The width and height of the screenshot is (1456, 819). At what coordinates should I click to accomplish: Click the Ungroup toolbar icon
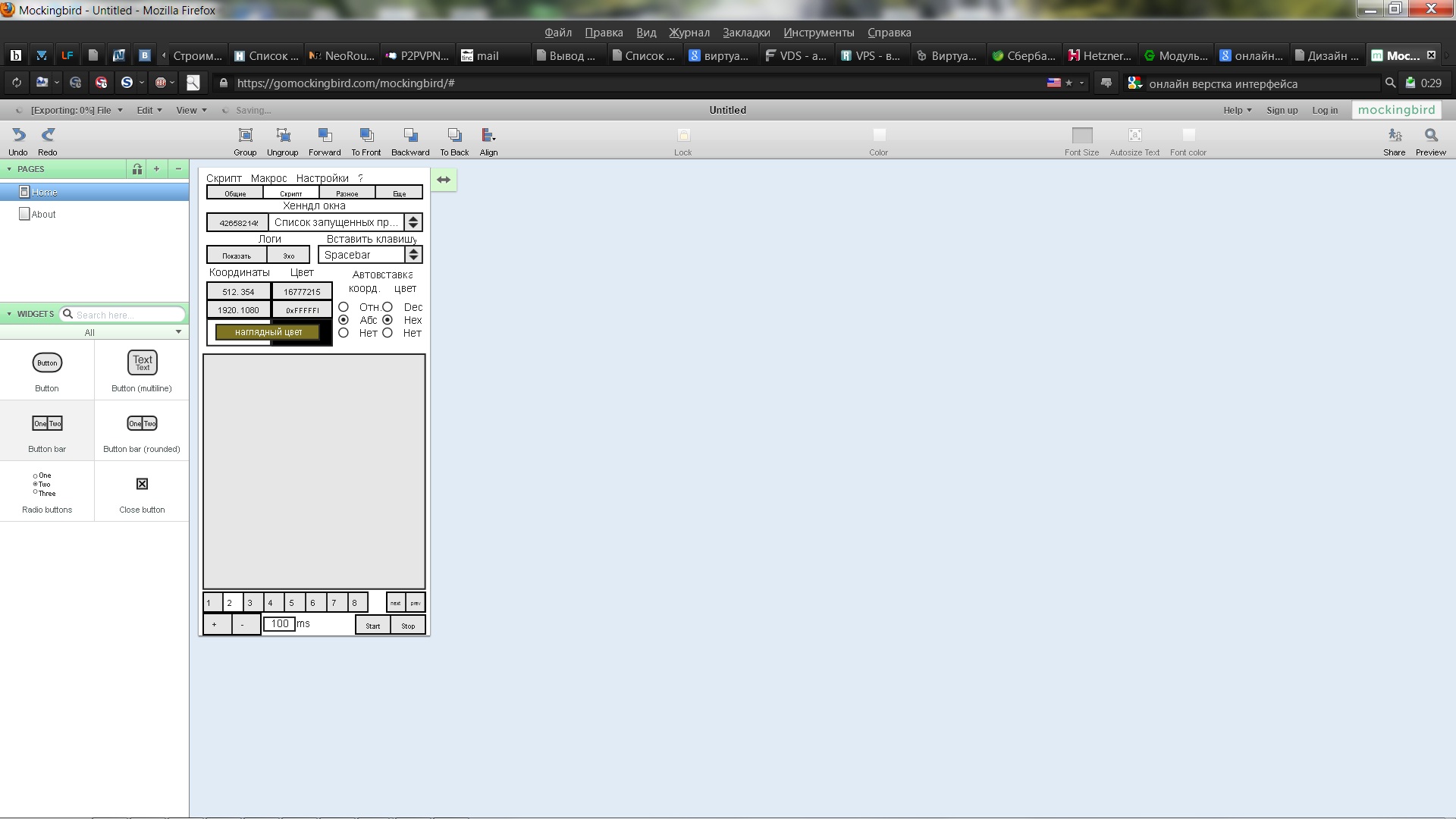283,135
